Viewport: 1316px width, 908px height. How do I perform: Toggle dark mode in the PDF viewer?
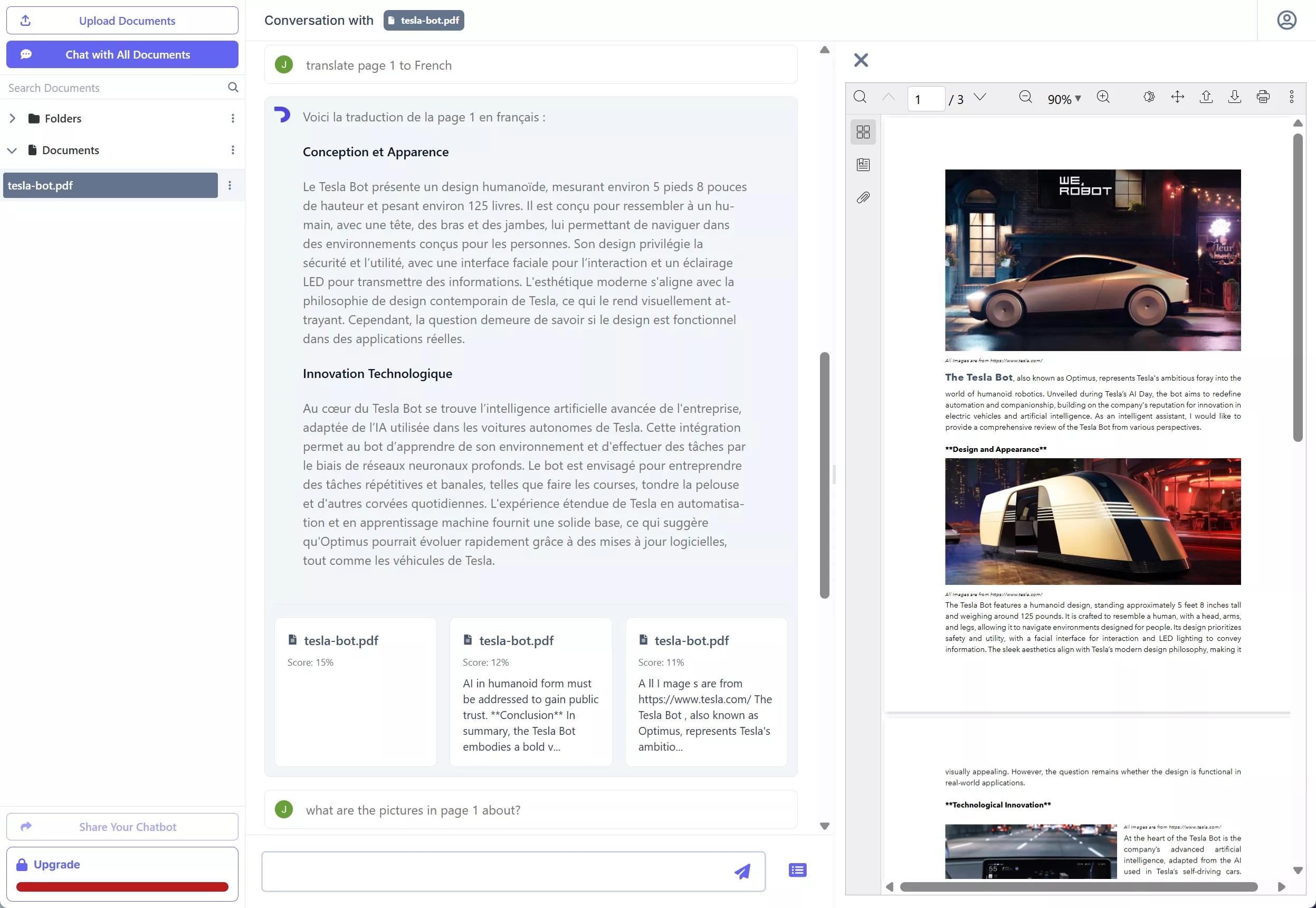click(1149, 97)
